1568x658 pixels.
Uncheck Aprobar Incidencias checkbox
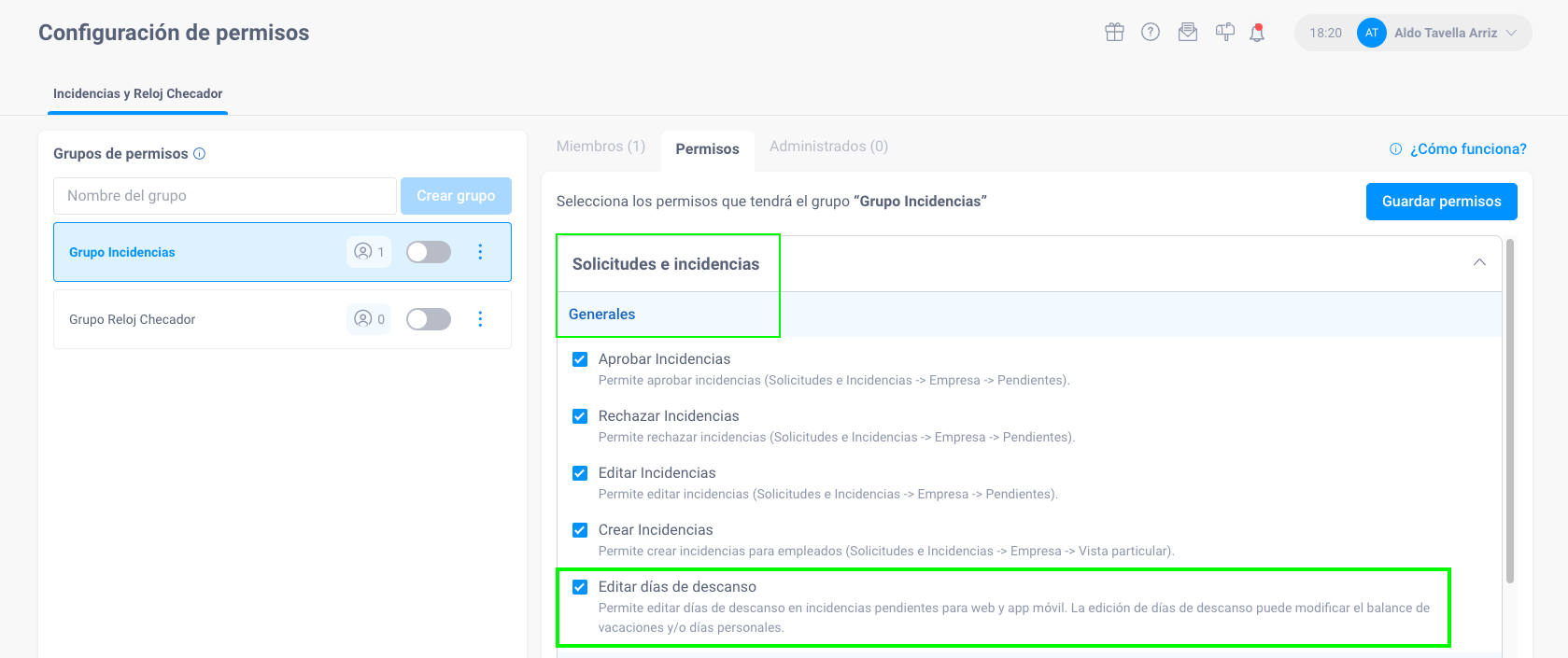(x=580, y=359)
